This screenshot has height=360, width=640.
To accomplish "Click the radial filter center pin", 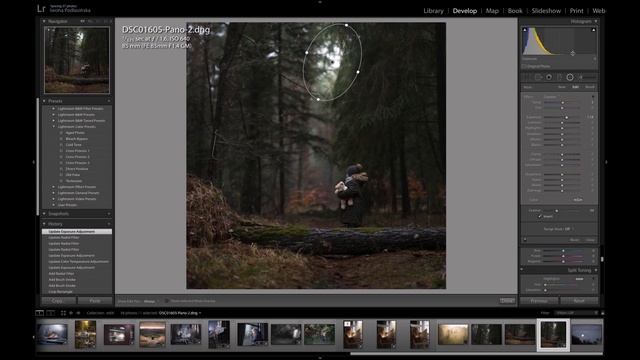I will (333, 62).
